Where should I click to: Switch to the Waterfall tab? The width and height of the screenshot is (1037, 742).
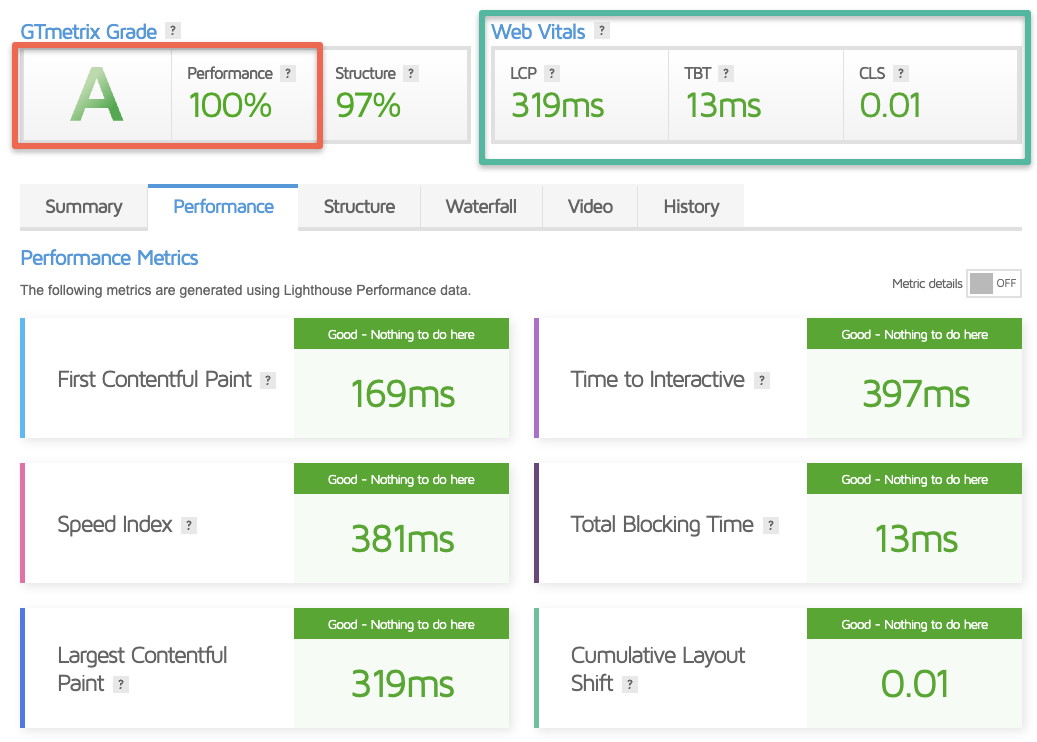pyautogui.click(x=481, y=206)
